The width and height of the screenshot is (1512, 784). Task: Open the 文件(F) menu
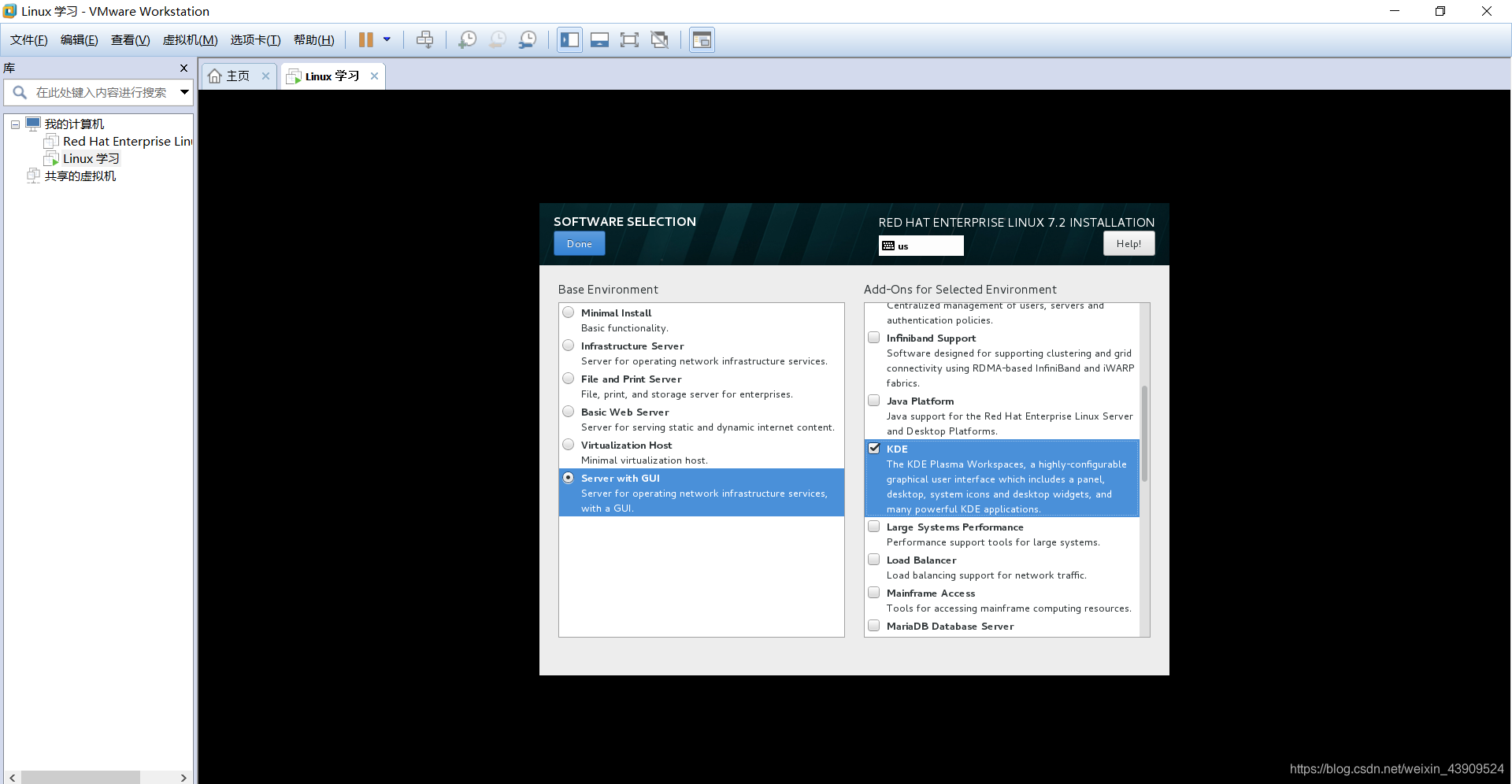[x=28, y=40]
